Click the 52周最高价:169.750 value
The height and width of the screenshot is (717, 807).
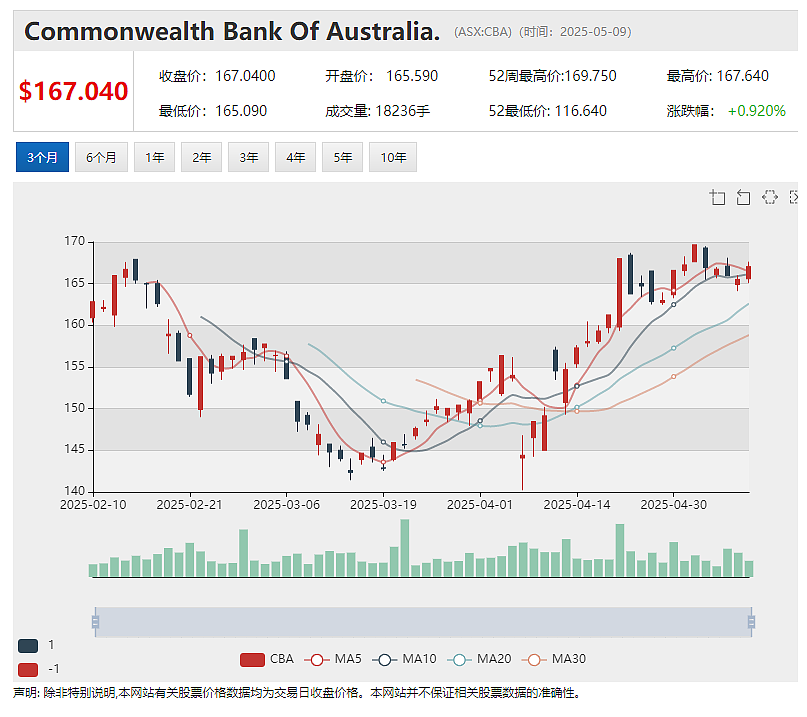pos(552,76)
